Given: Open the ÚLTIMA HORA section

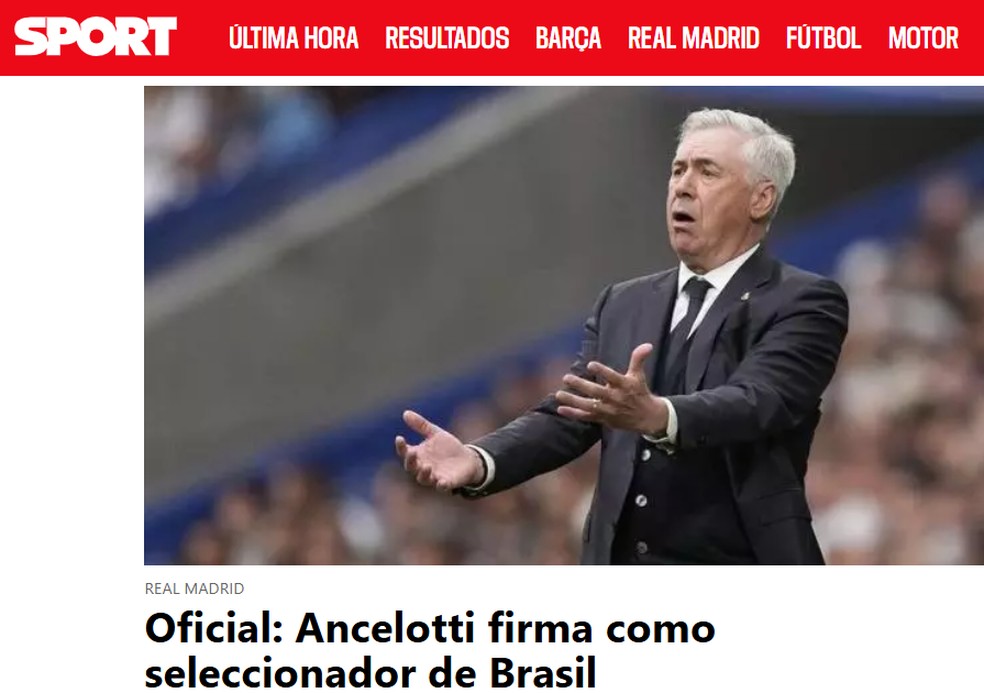Looking at the screenshot, I should [x=294, y=38].
